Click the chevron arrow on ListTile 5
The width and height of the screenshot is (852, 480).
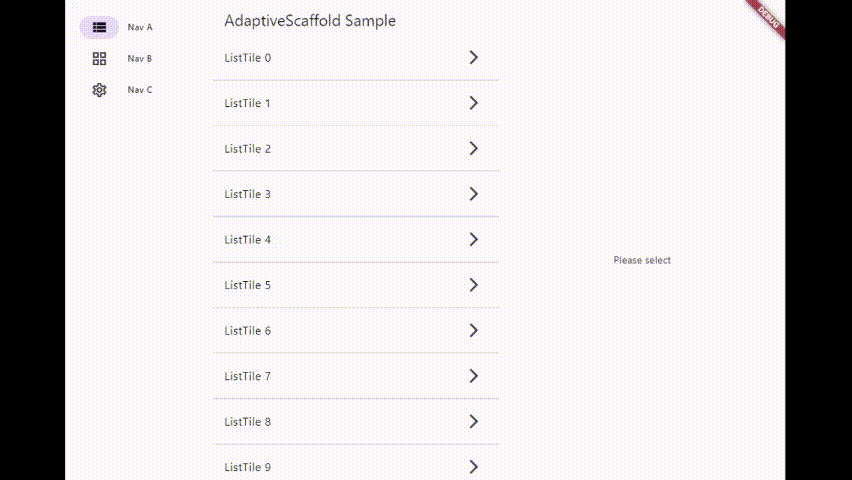[x=474, y=285]
